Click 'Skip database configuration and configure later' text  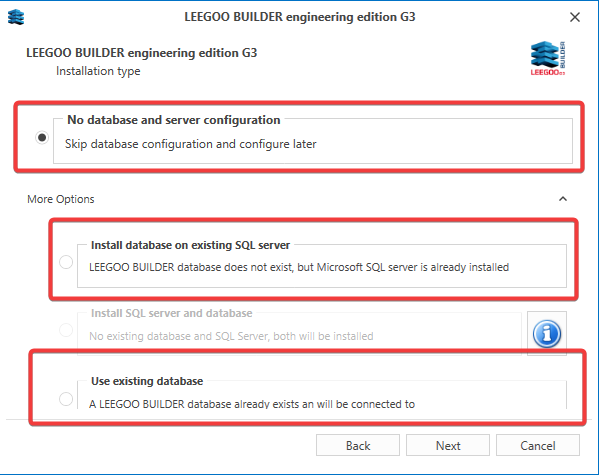(x=191, y=144)
